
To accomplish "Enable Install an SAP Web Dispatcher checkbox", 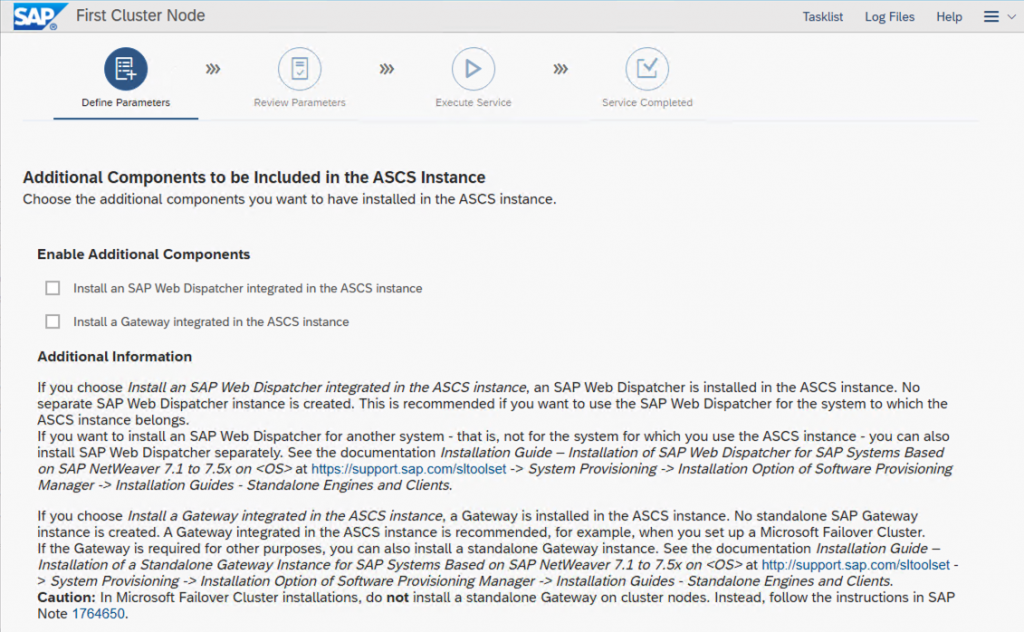I will (53, 288).
